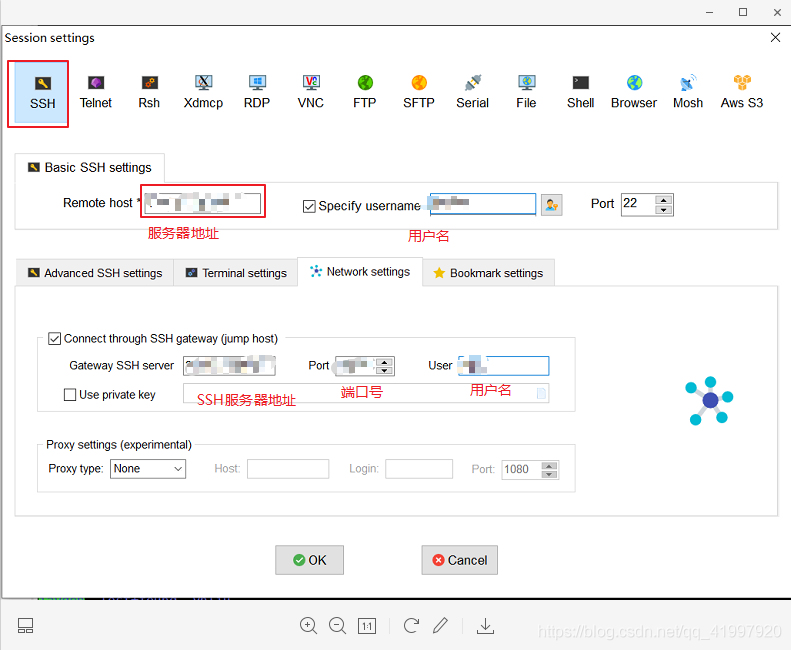Select the RDP session type
Viewport: 791px width, 650px height.
pyautogui.click(x=257, y=93)
